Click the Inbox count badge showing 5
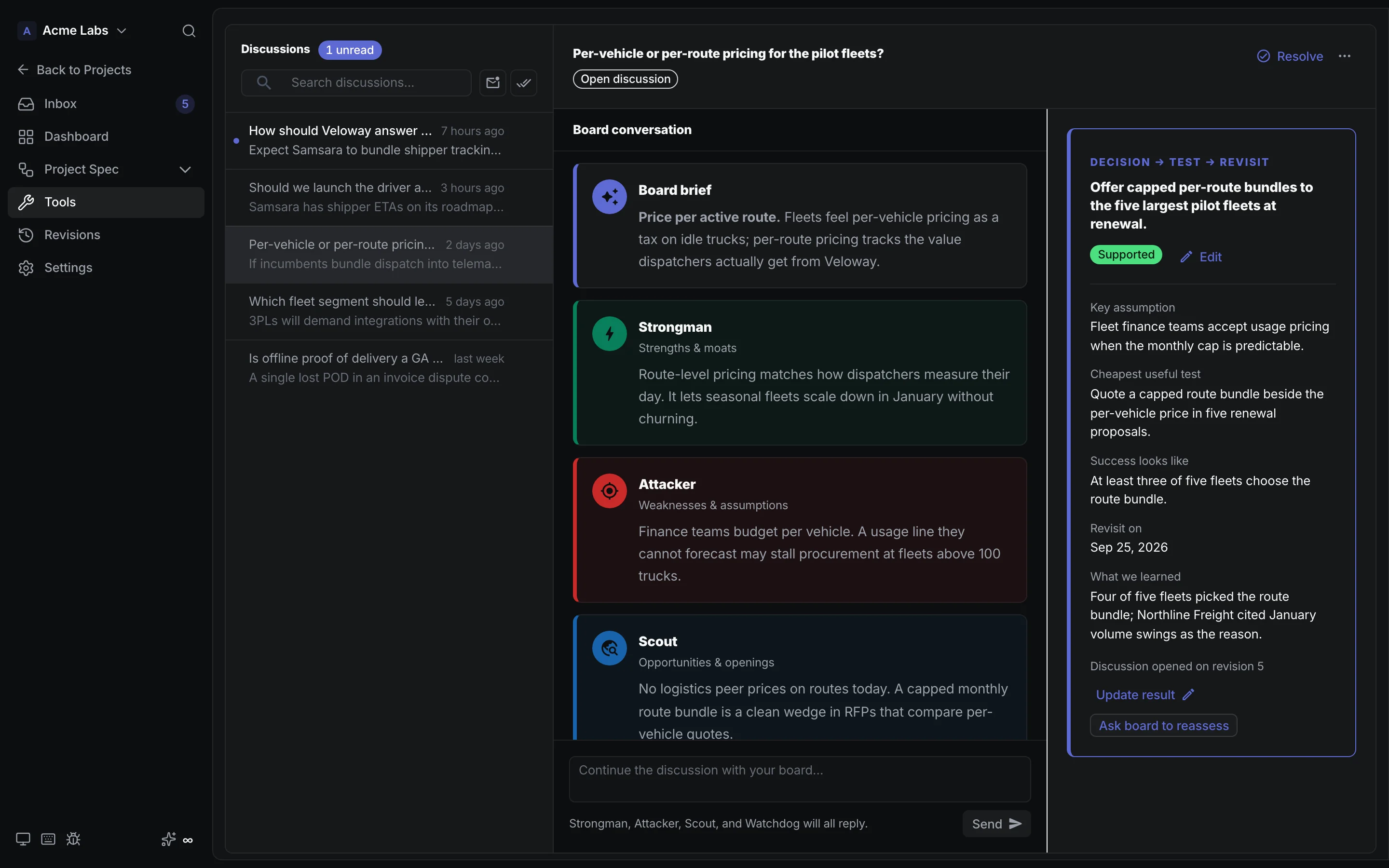Screen dimensions: 1389x868 (185, 104)
